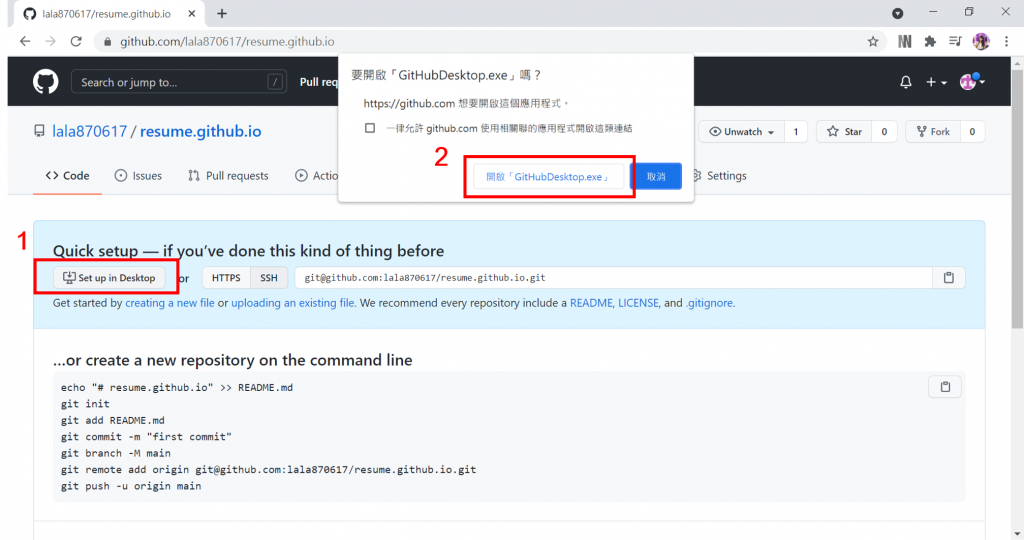Open a new browser tab

click(x=222, y=14)
